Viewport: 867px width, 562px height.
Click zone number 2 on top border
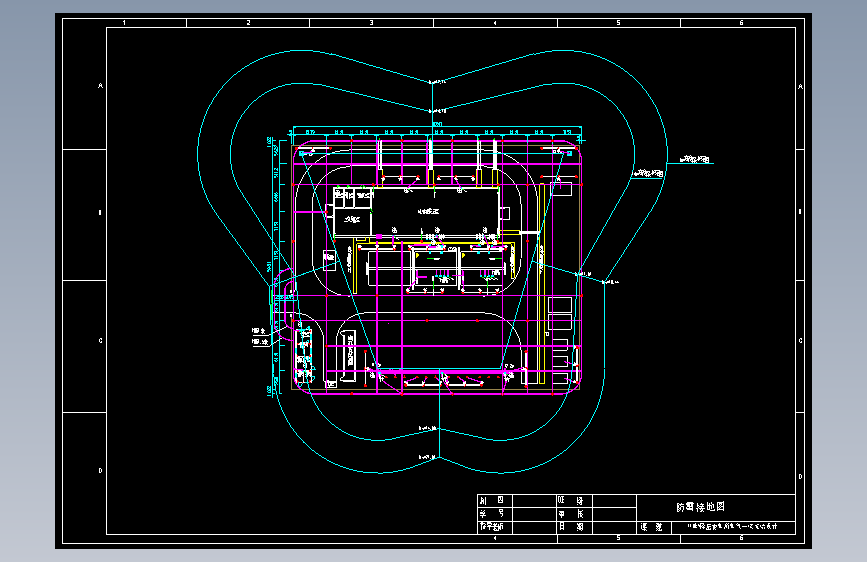pos(248,23)
